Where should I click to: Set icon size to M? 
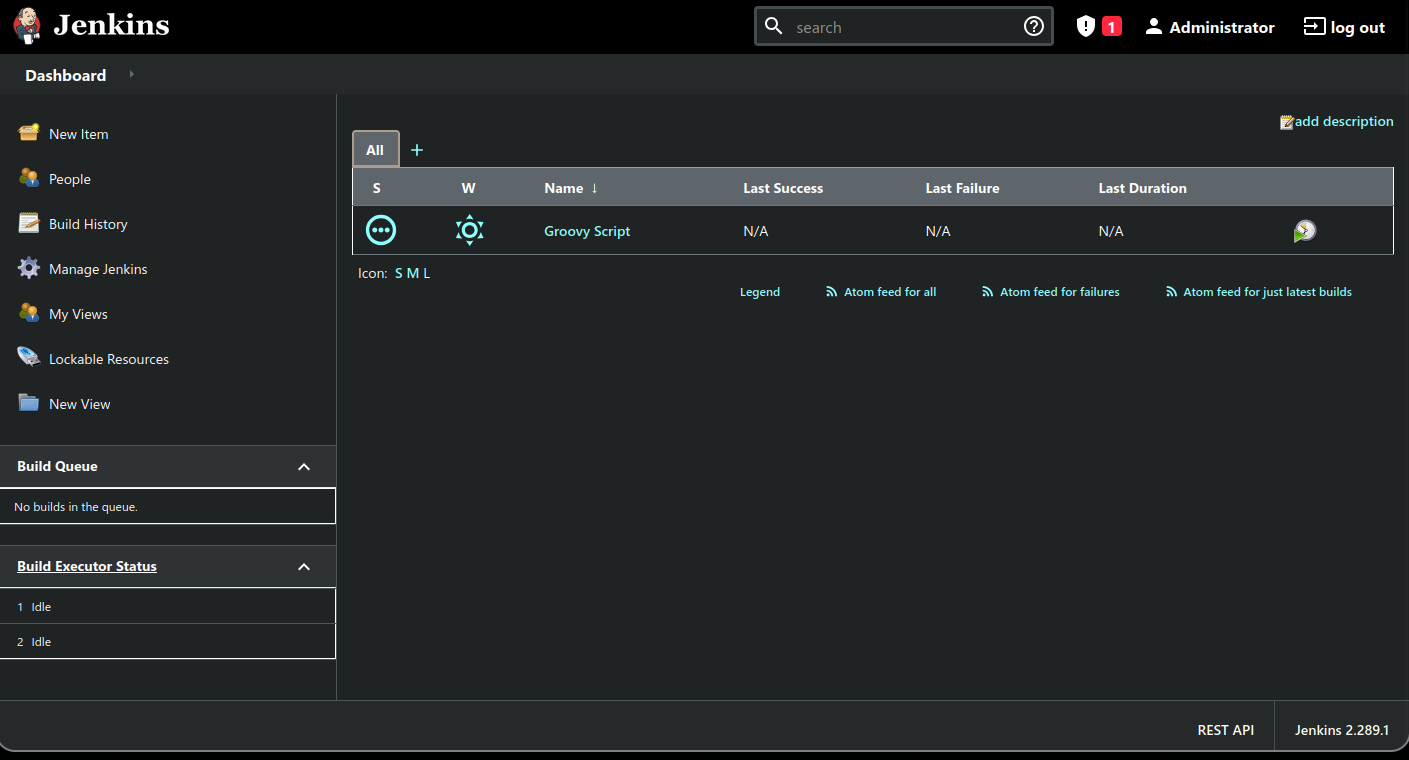(413, 273)
